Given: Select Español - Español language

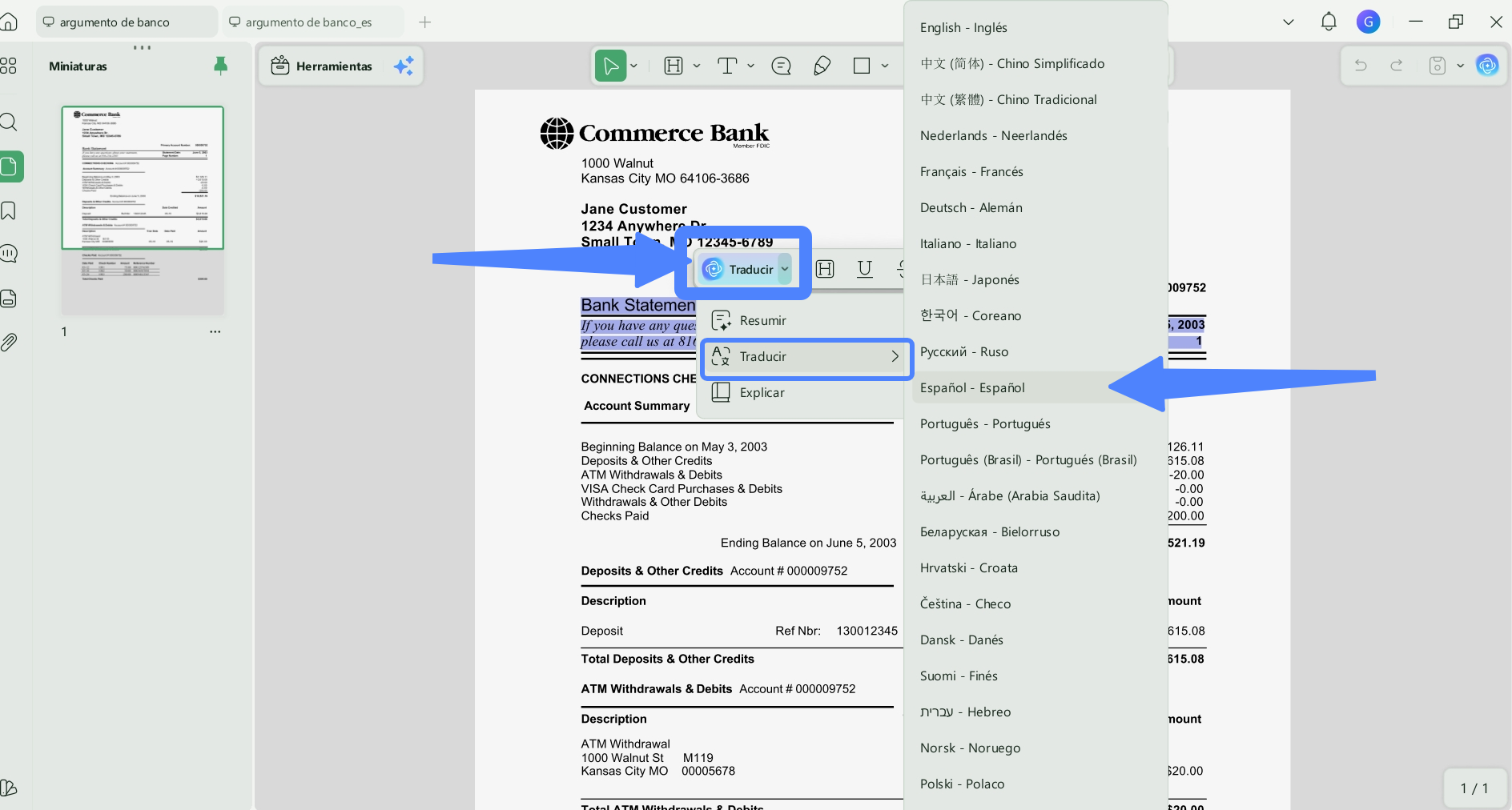Looking at the screenshot, I should tap(1035, 387).
